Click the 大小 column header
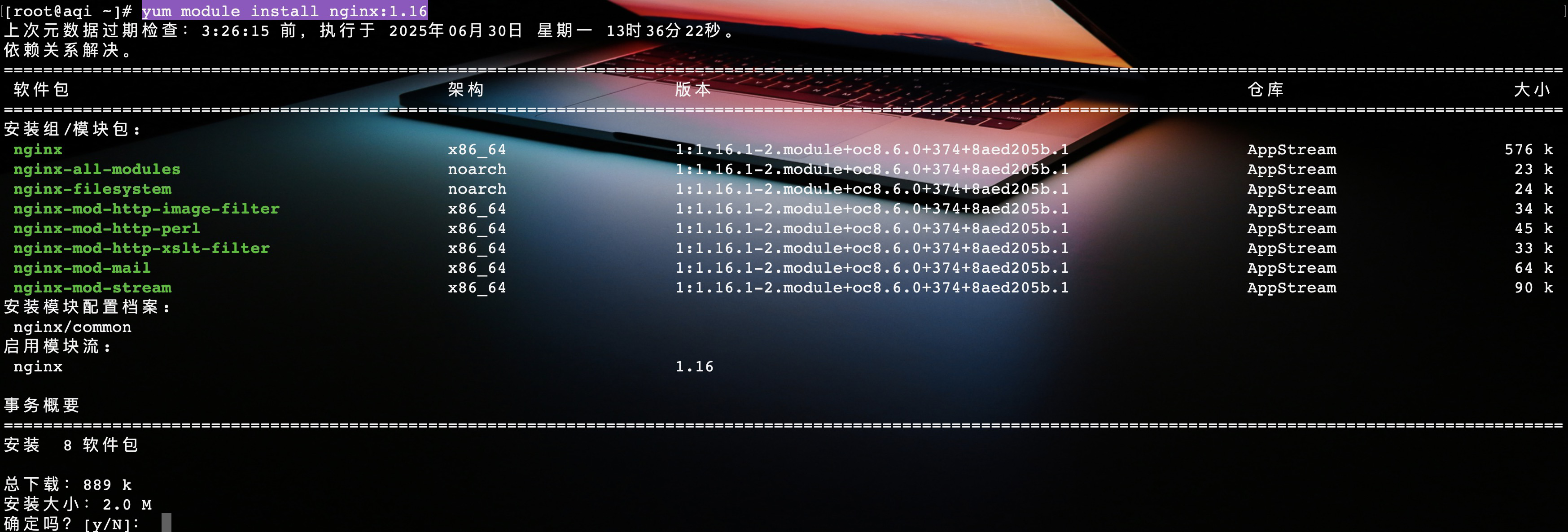This screenshot has width=1568, height=532. [x=1532, y=89]
